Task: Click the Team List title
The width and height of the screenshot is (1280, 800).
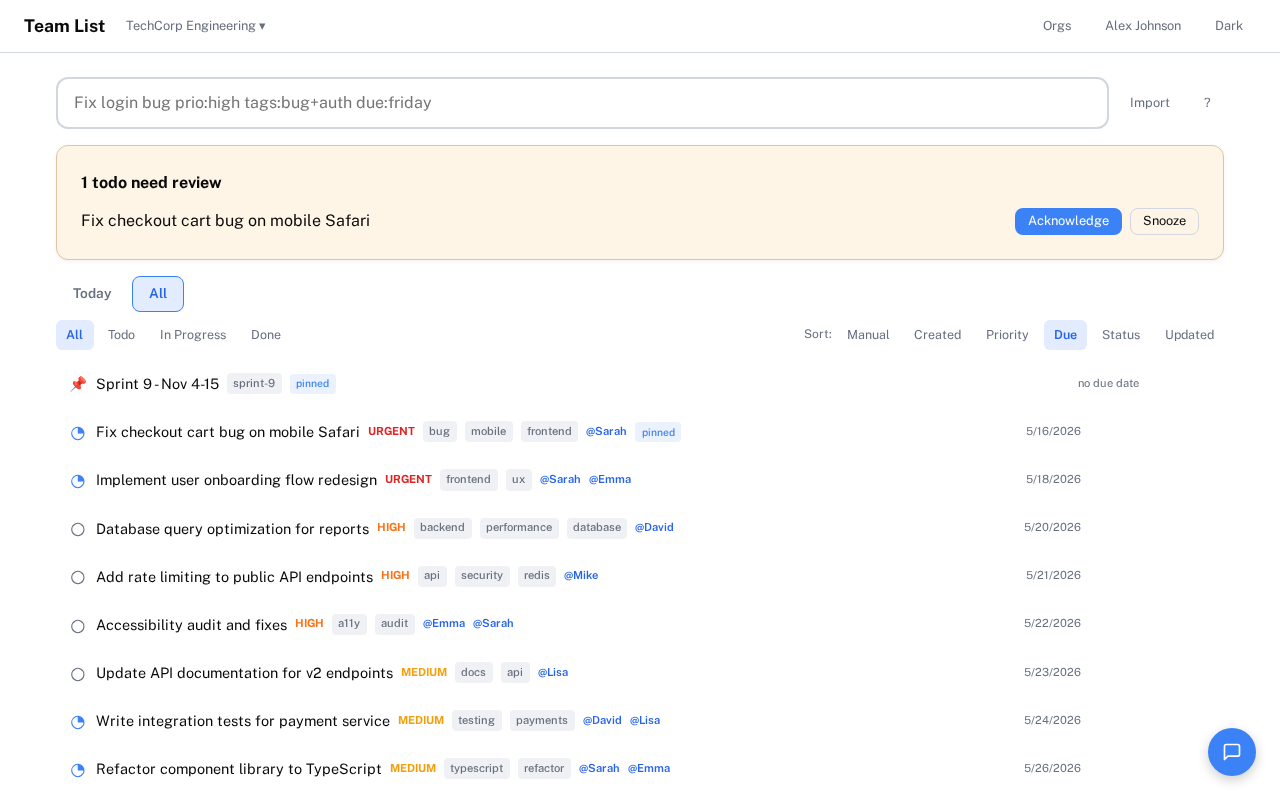Action: [64, 26]
